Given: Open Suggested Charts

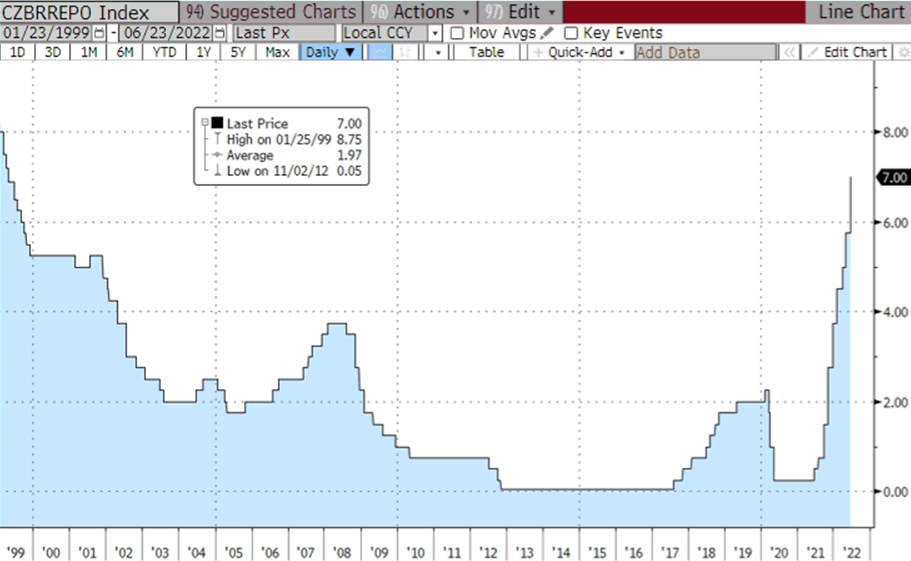Looking at the screenshot, I should [x=271, y=12].
